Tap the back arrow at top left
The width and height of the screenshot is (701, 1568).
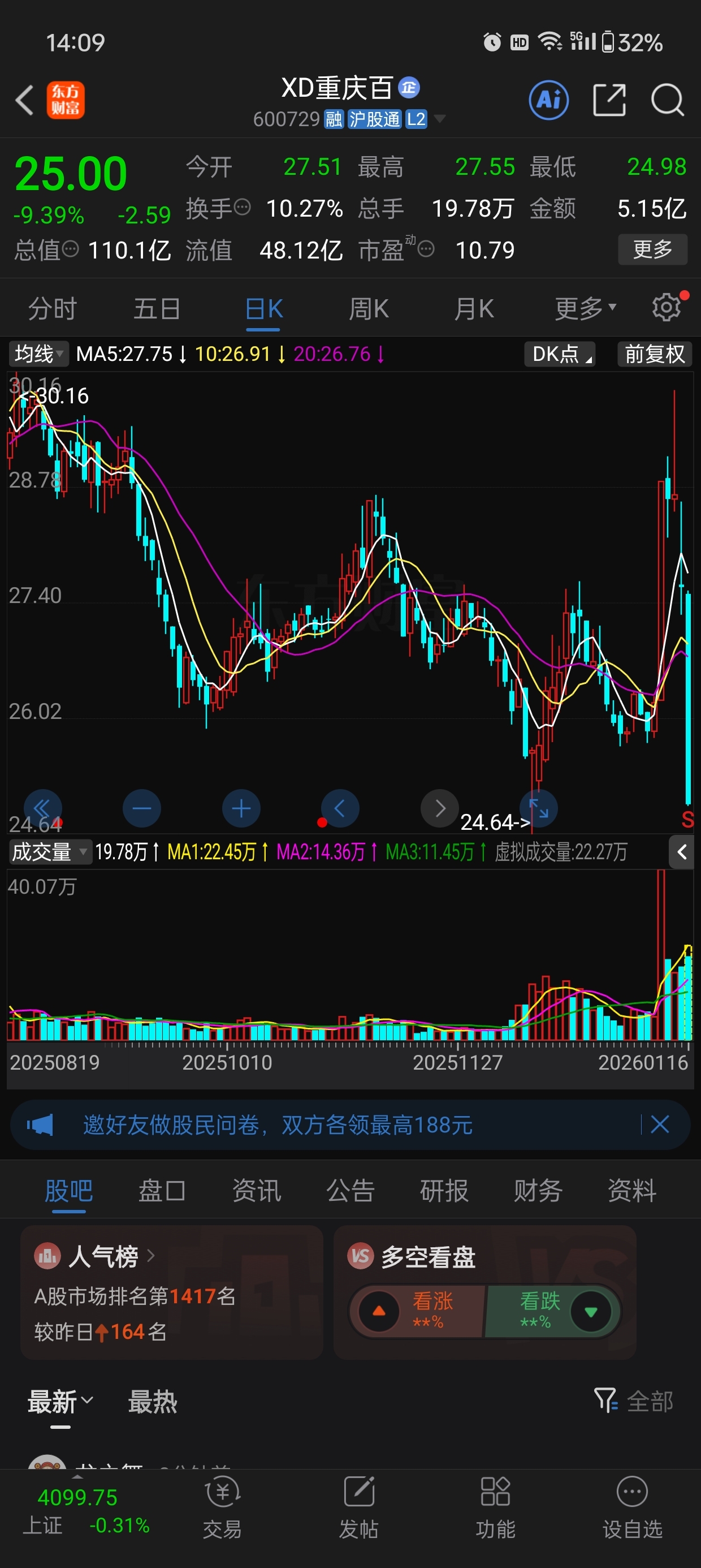24,101
